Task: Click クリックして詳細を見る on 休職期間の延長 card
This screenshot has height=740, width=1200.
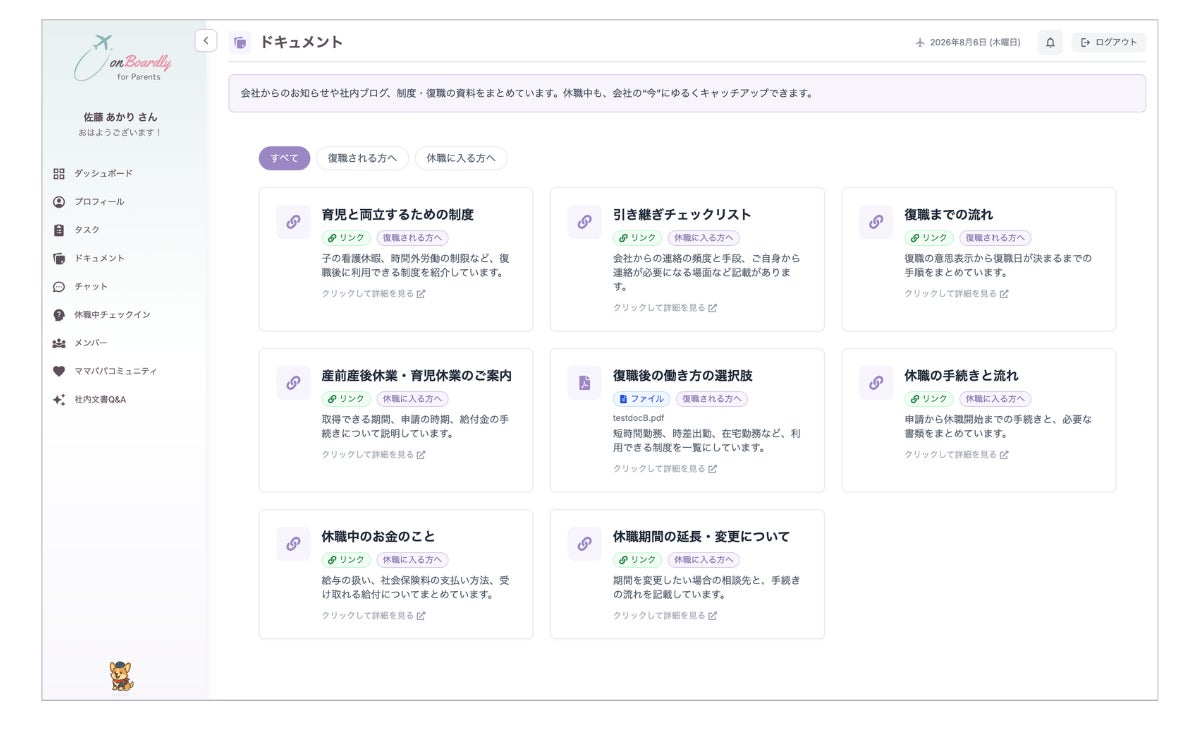Action: coord(665,615)
